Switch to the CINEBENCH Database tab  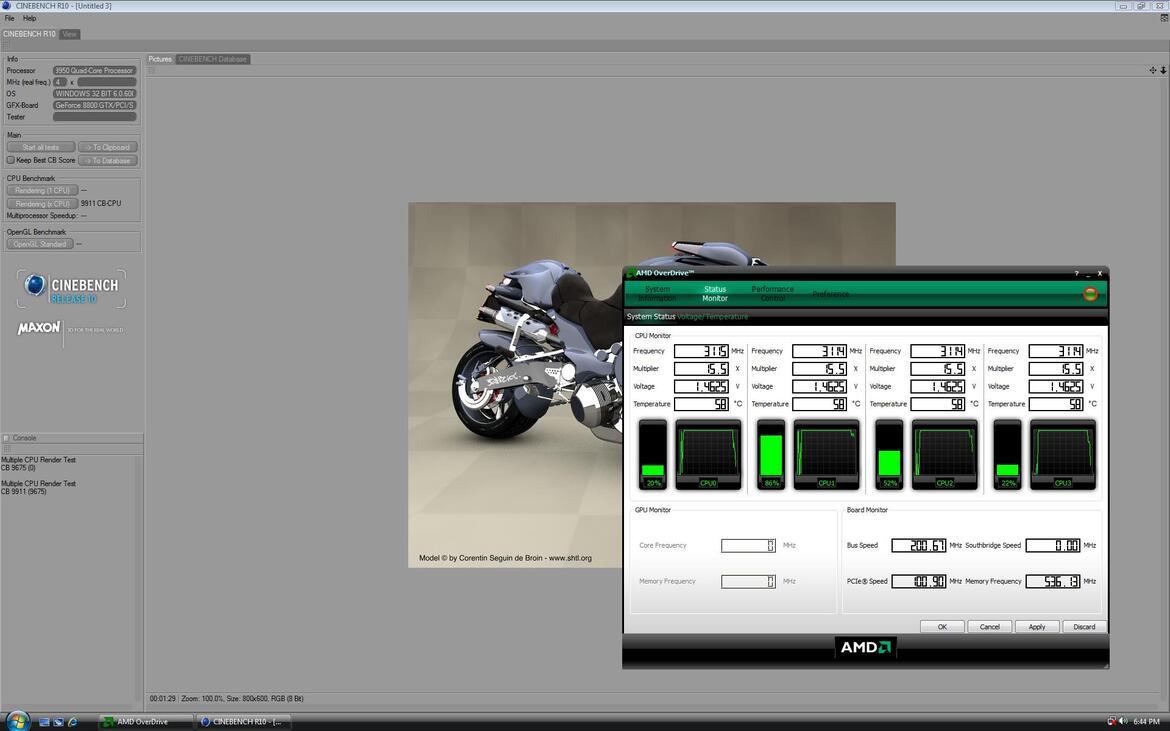click(213, 59)
